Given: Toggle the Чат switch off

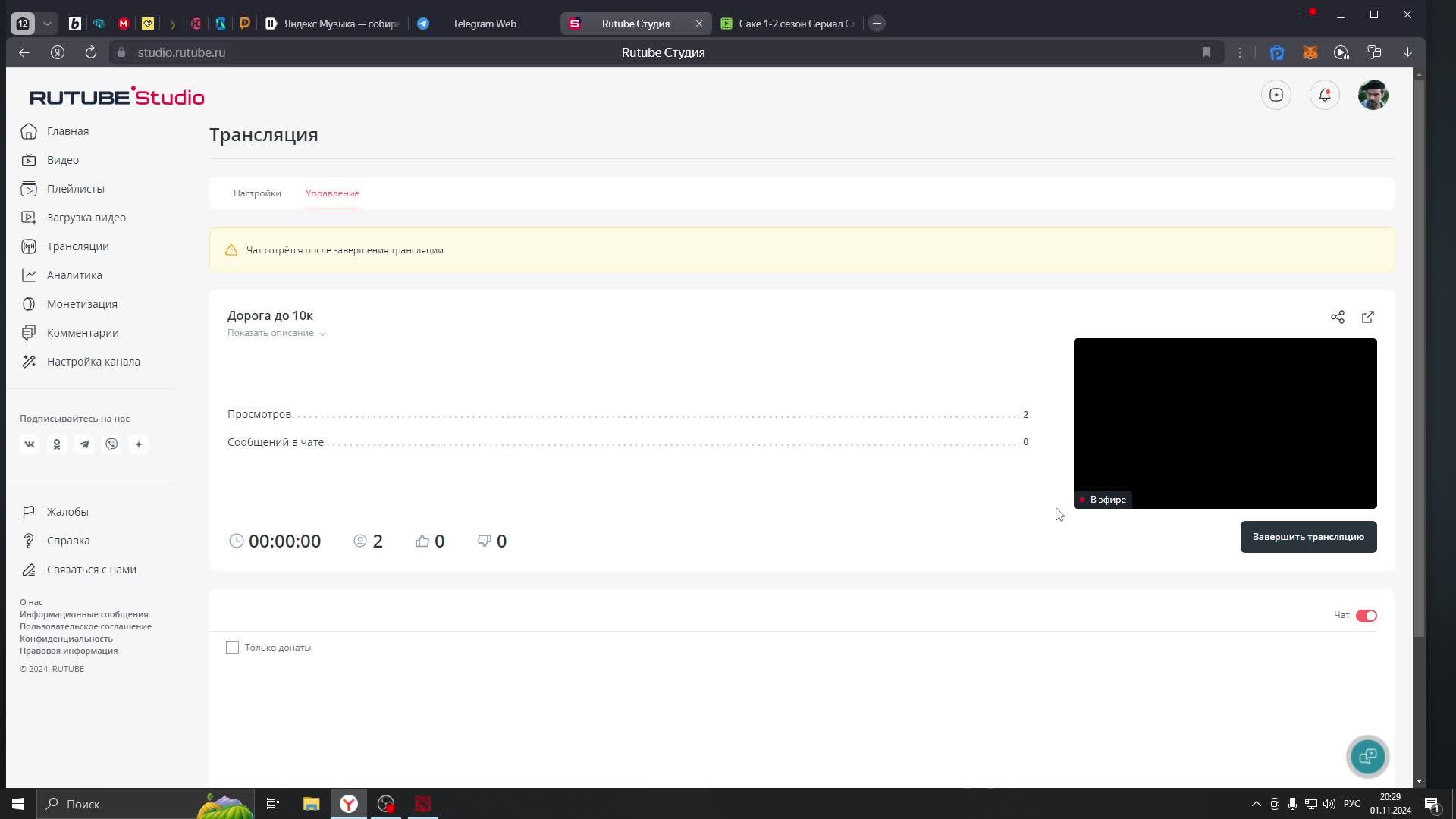Looking at the screenshot, I should point(1366,615).
